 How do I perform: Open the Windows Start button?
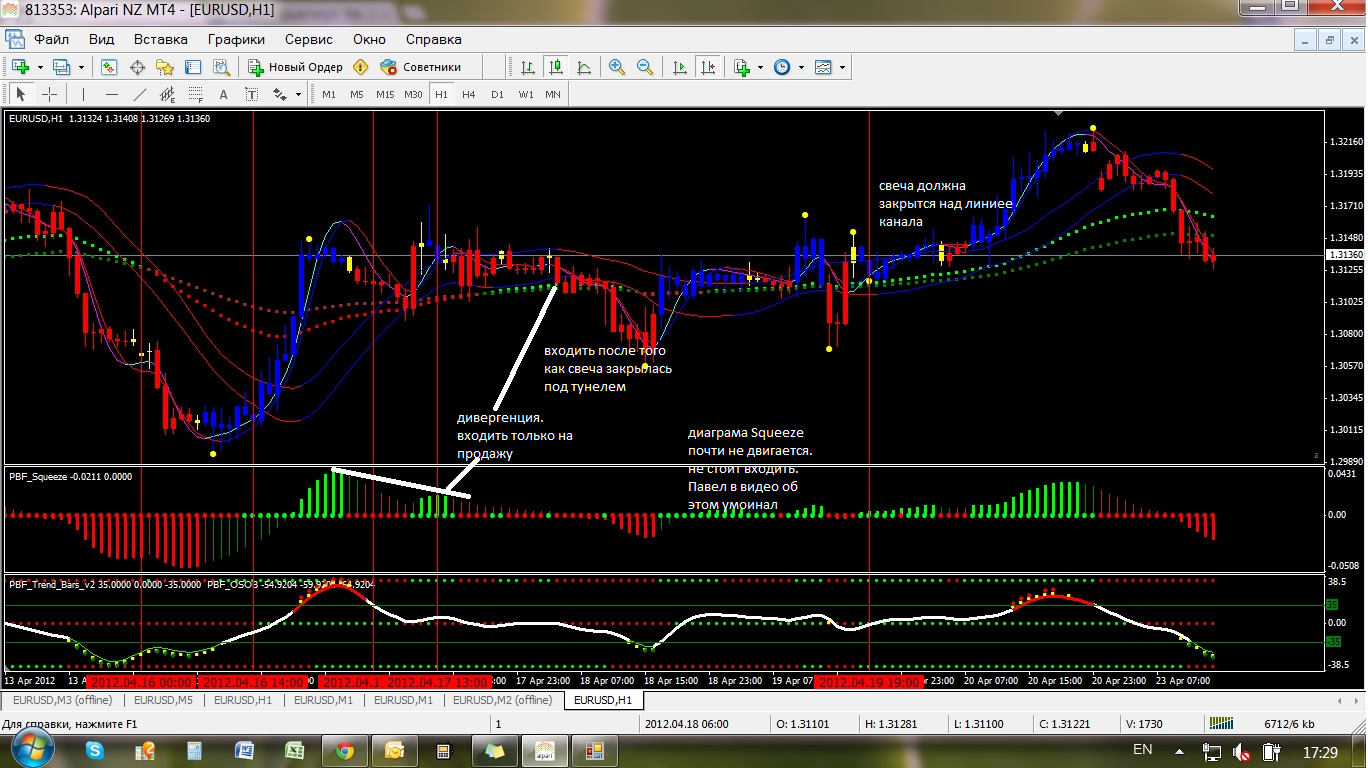click(31, 749)
